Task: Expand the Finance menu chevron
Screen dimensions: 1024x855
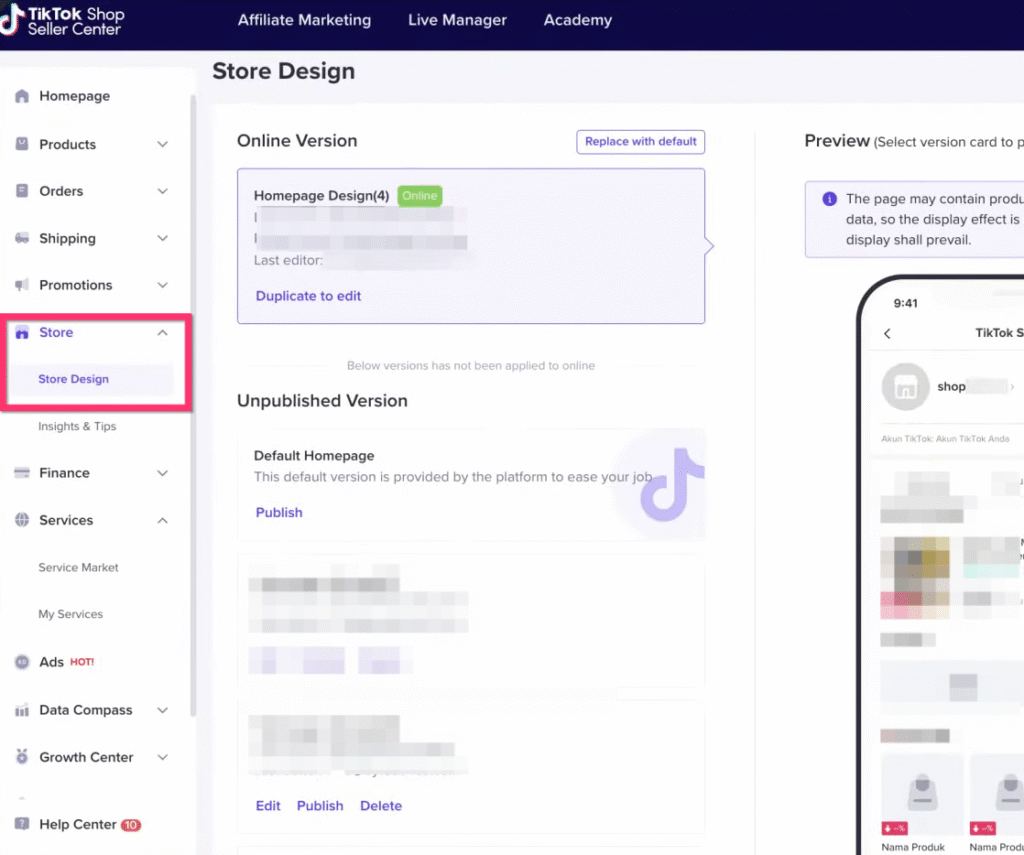Action: [163, 473]
